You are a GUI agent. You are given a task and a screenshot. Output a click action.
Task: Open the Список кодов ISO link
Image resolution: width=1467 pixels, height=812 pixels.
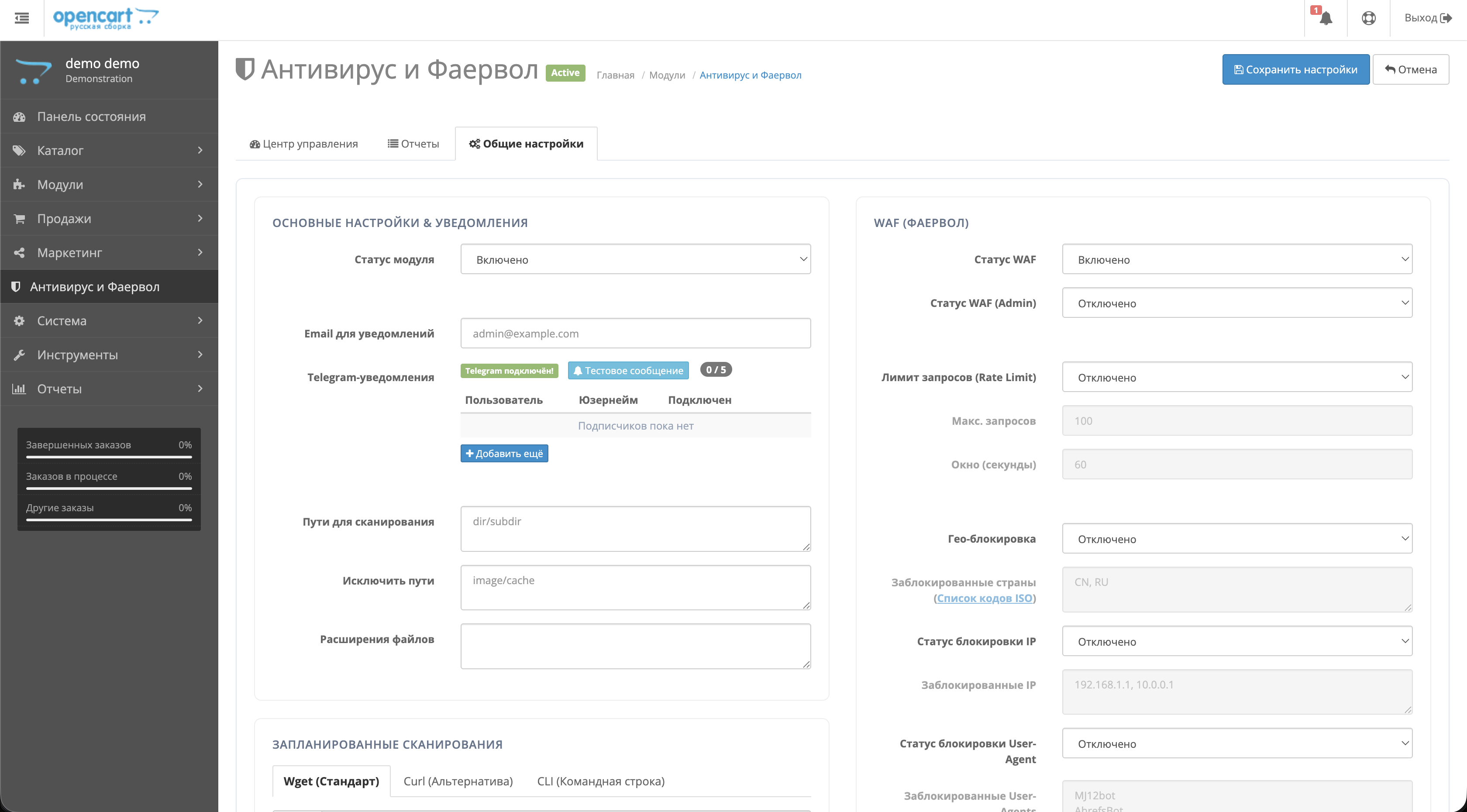pos(984,598)
